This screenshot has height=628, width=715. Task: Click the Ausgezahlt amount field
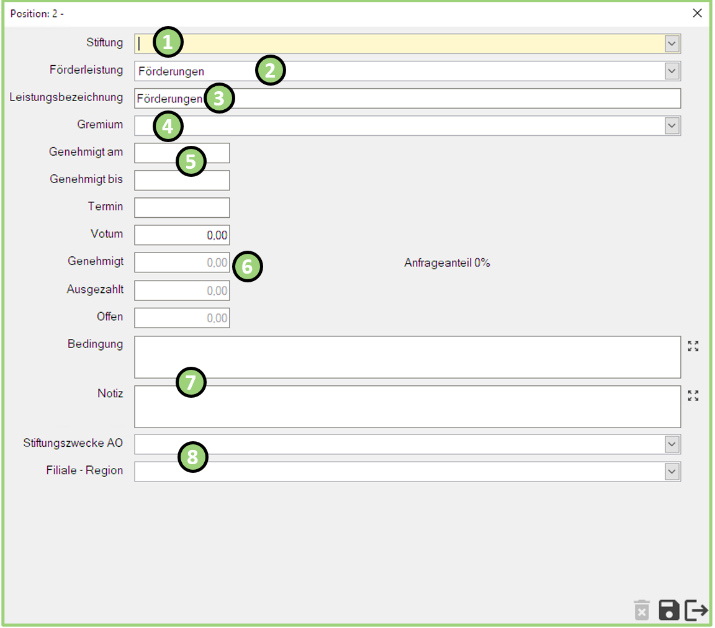pos(182,290)
